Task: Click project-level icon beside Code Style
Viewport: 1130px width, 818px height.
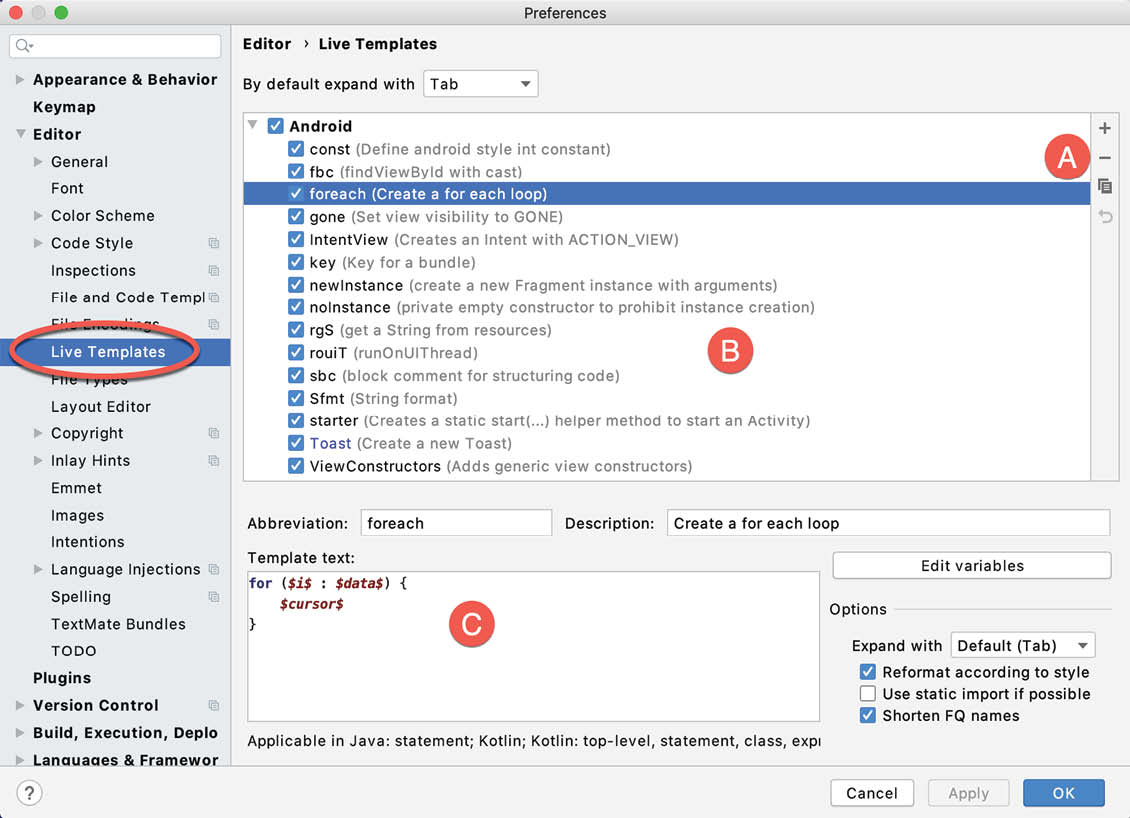Action: pyautogui.click(x=214, y=243)
